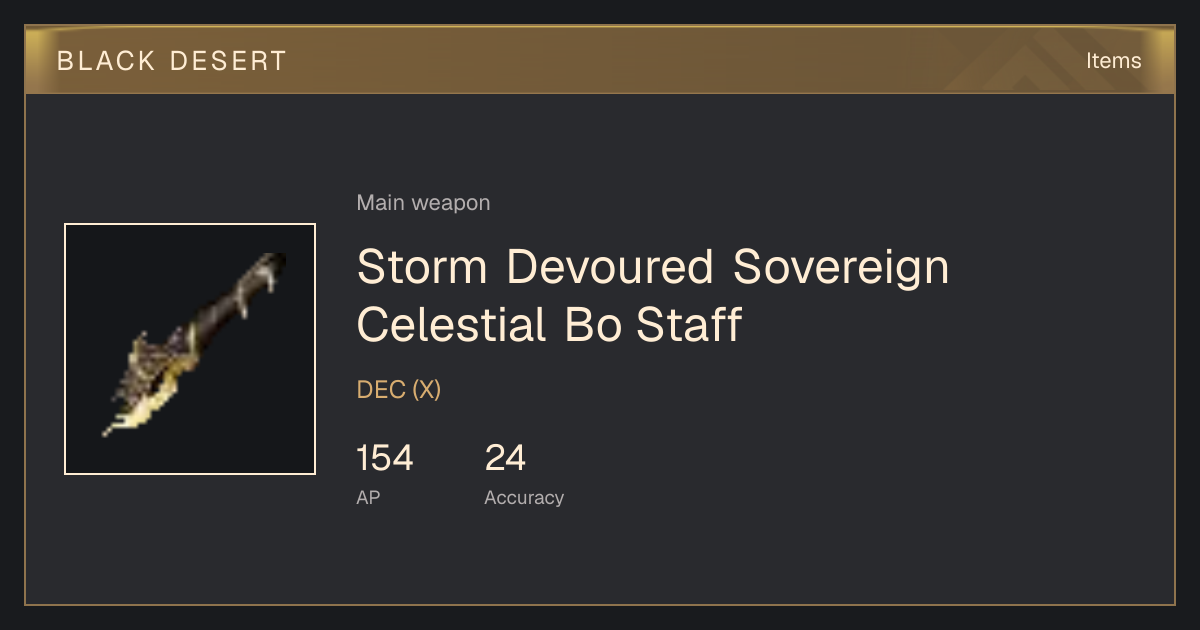Click the chevron emblem in header banner

[1040, 62]
